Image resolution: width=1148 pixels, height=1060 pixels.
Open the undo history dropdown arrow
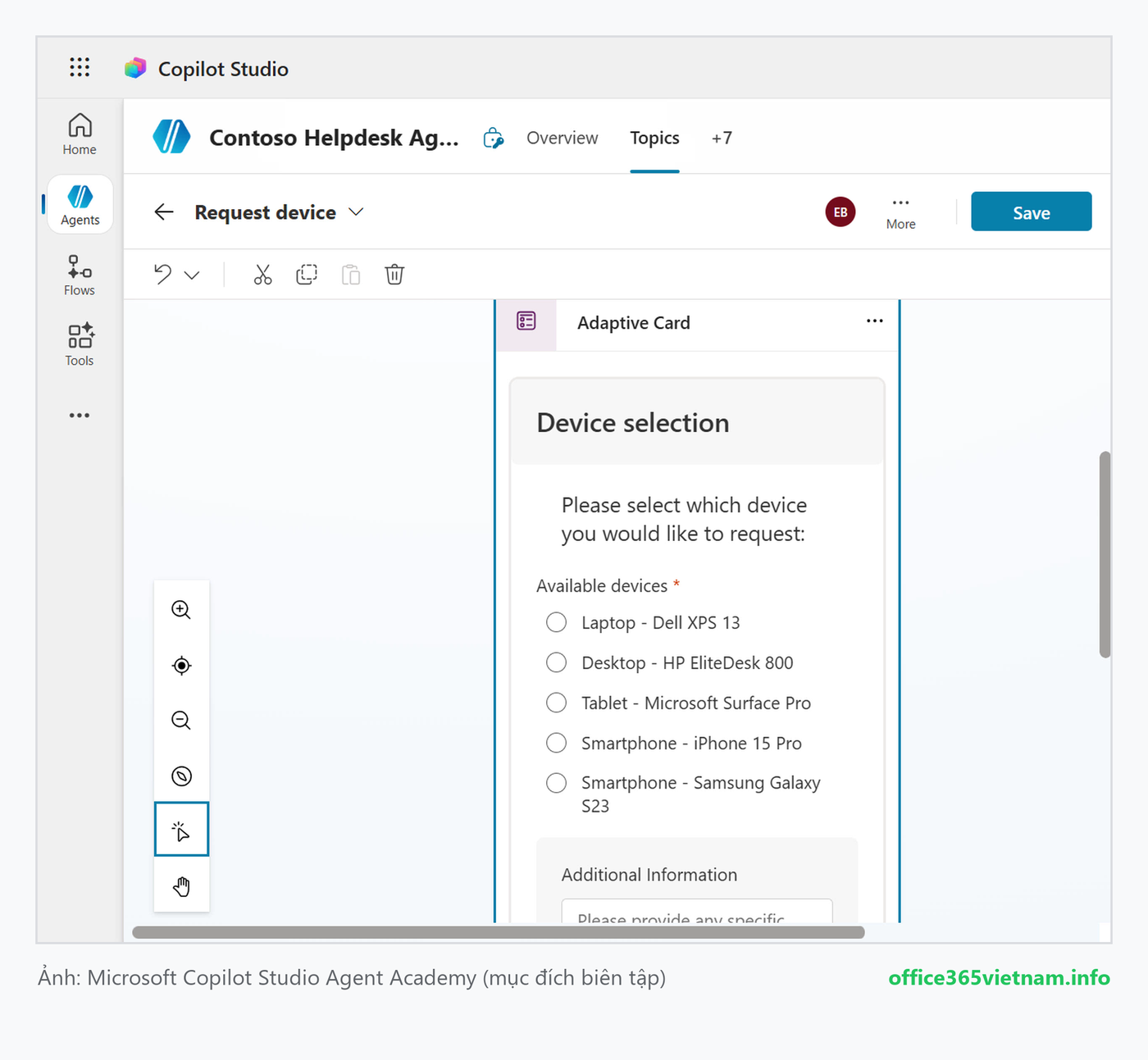tap(192, 275)
